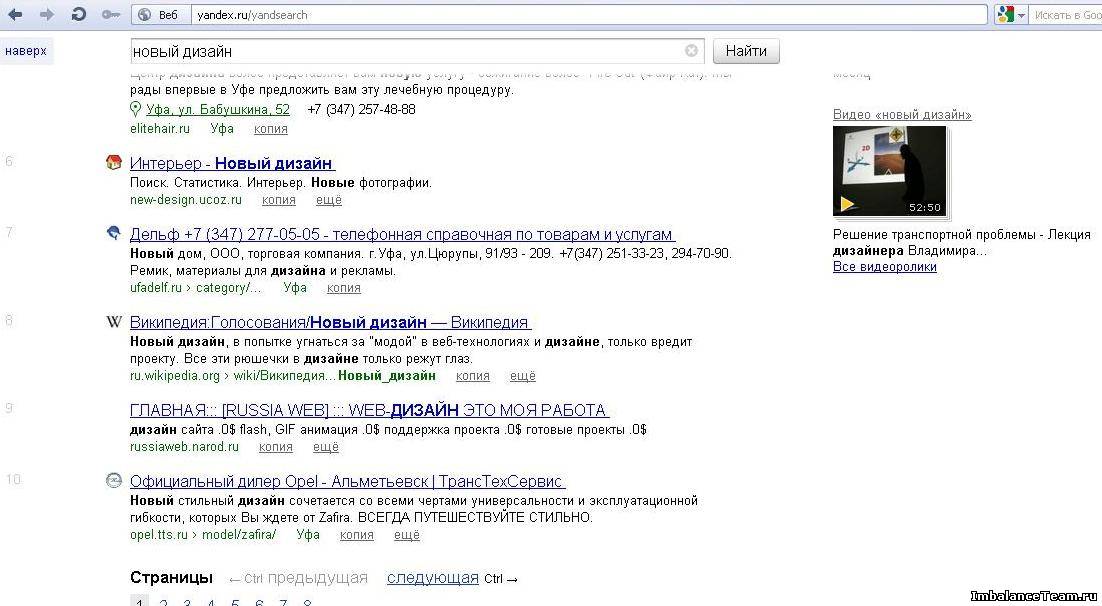Click the map pin icon by Уфа address
Screen dimensions: 1102x606
[x=136, y=110]
